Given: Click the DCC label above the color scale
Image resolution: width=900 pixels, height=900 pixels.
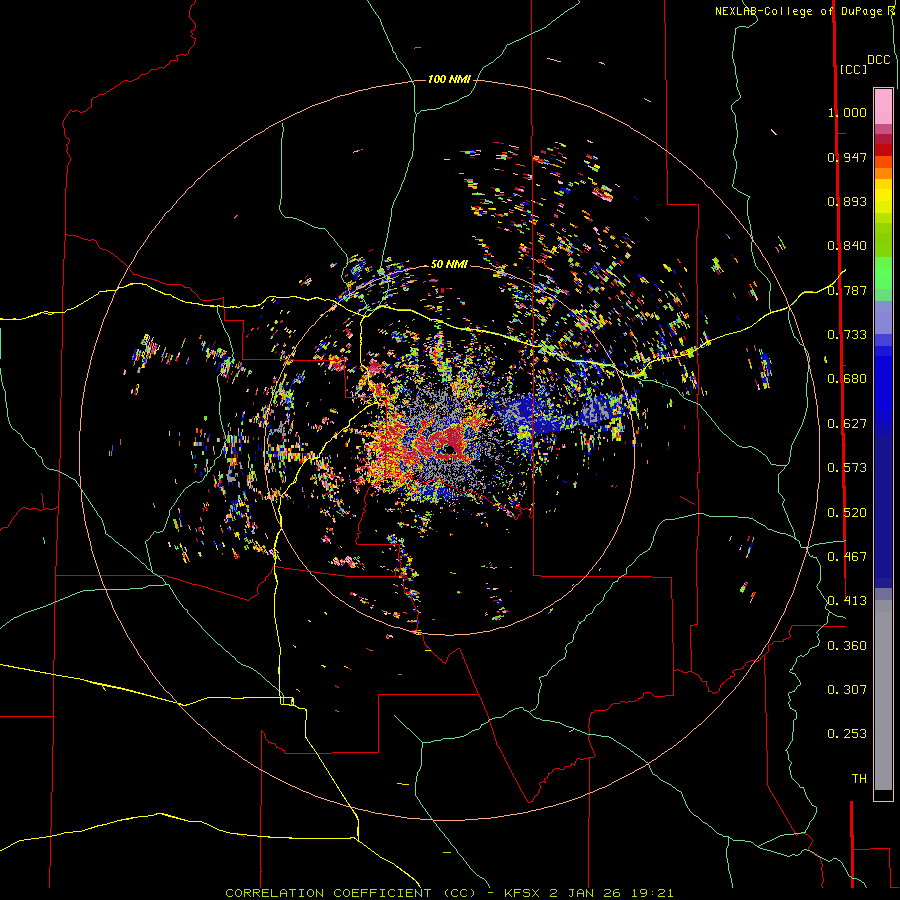Looking at the screenshot, I should pyautogui.click(x=878, y=60).
